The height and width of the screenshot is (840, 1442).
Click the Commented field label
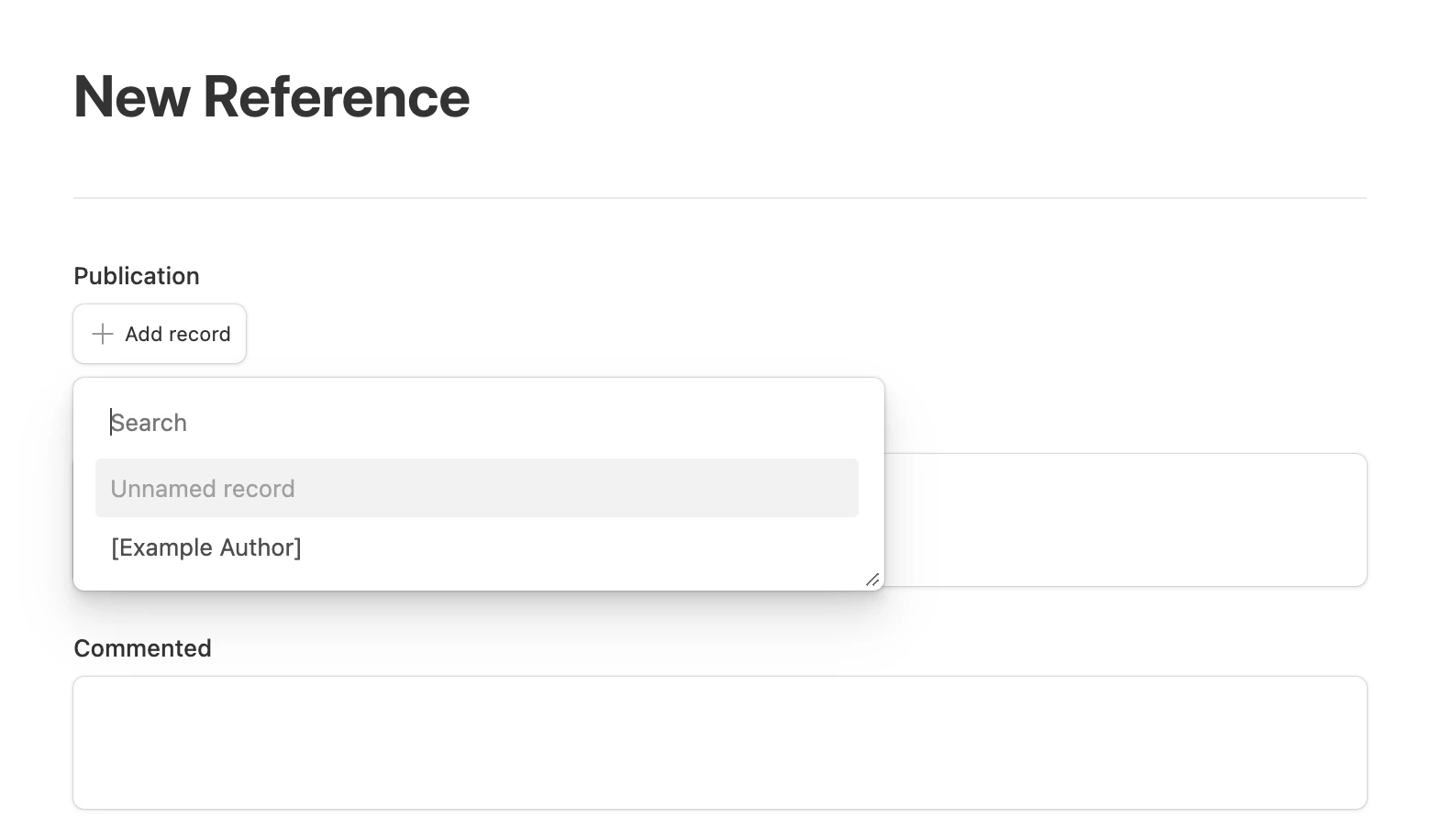pos(142,648)
